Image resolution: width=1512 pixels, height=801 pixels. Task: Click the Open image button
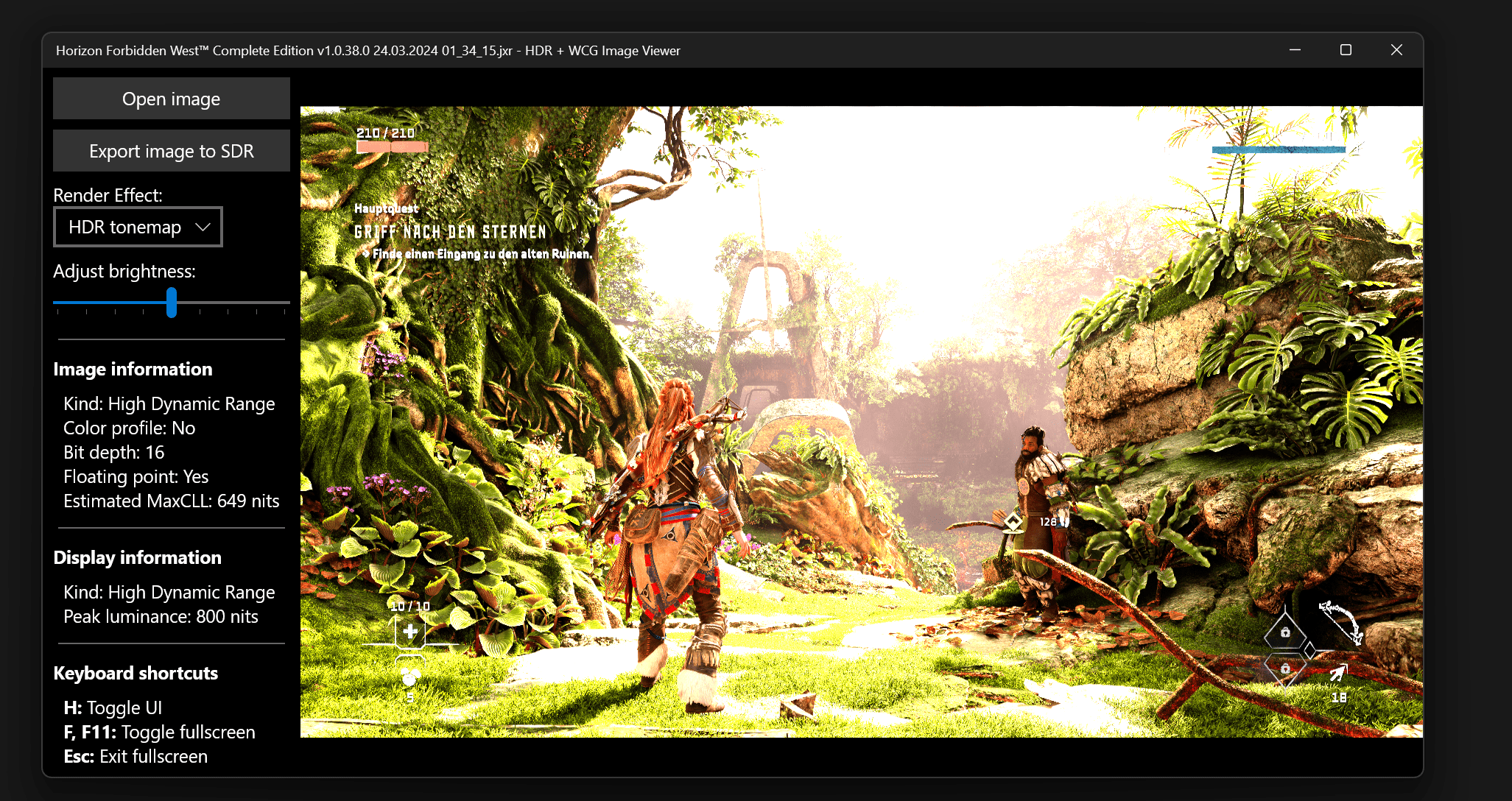171,99
